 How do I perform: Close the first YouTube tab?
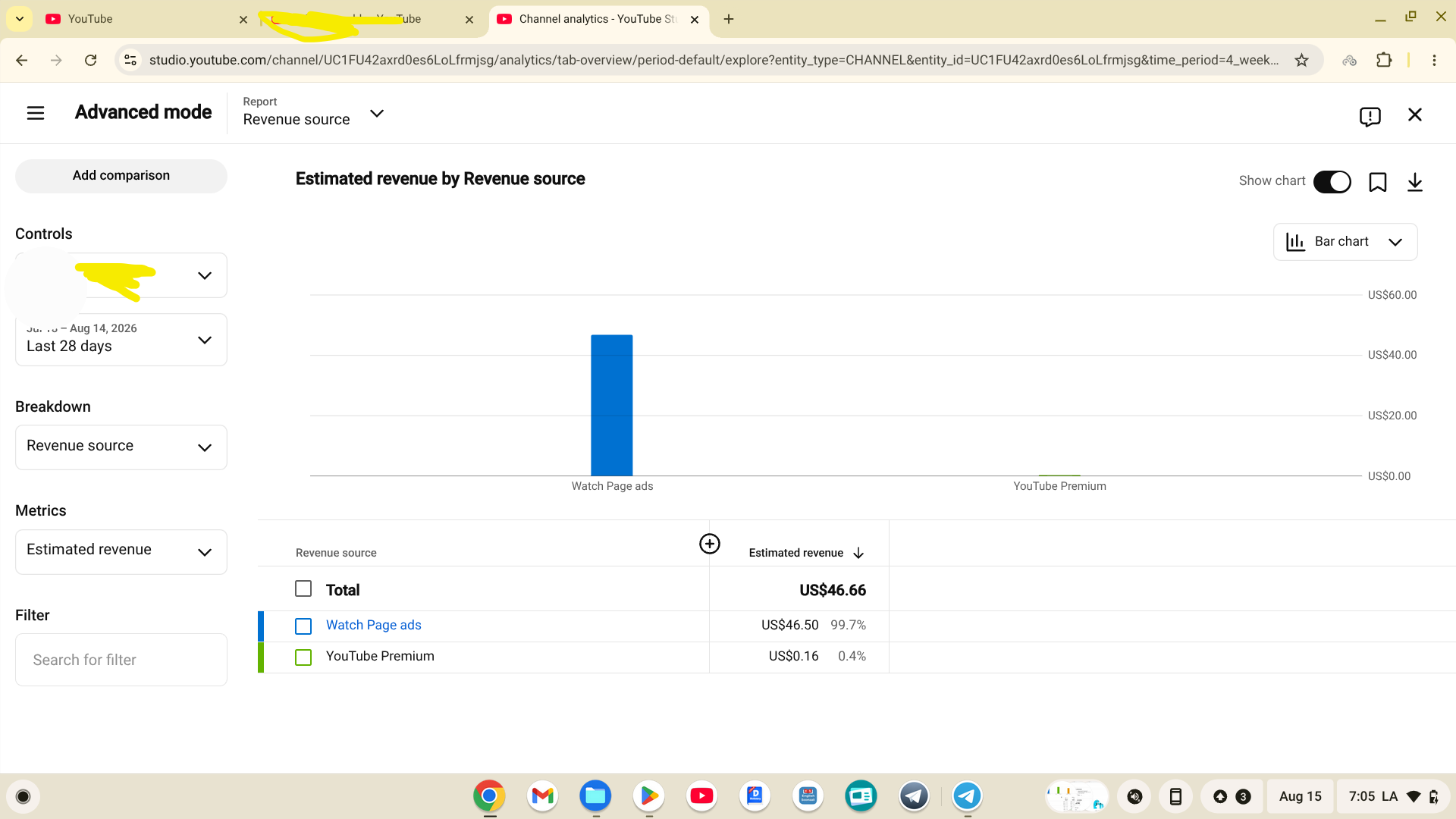point(243,20)
